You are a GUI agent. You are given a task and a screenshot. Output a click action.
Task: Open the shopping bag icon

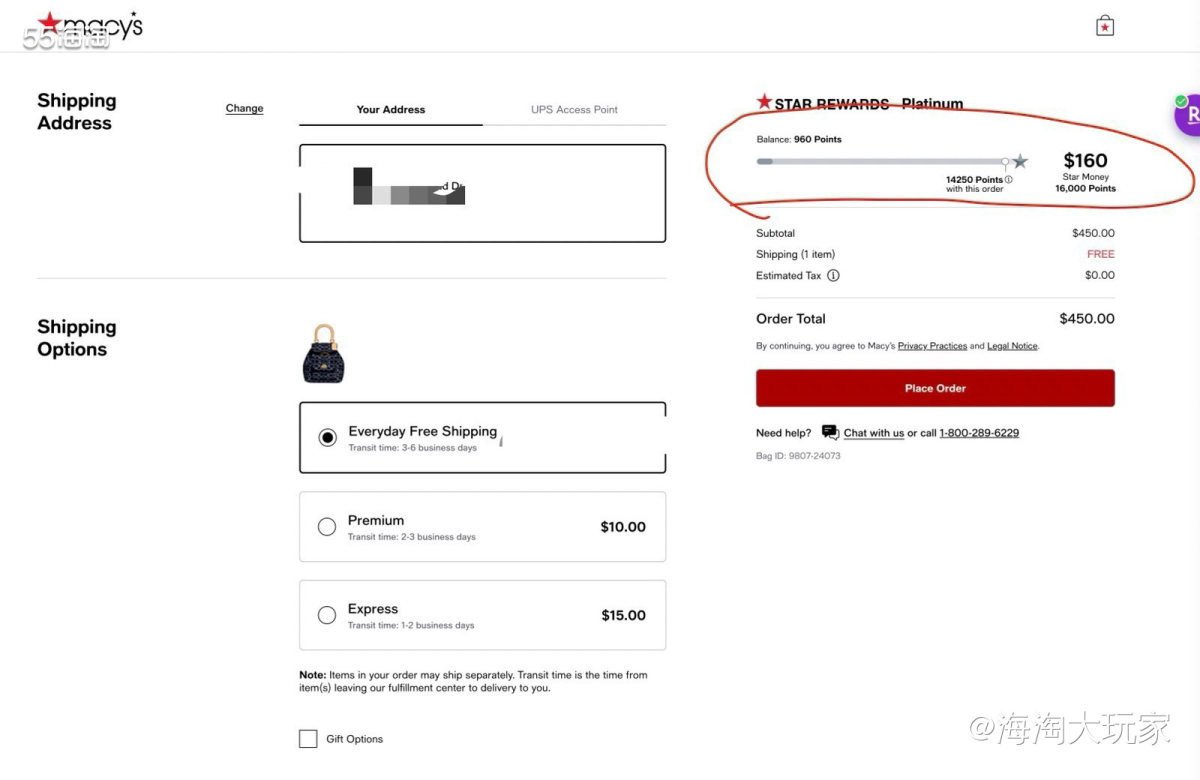1104,25
